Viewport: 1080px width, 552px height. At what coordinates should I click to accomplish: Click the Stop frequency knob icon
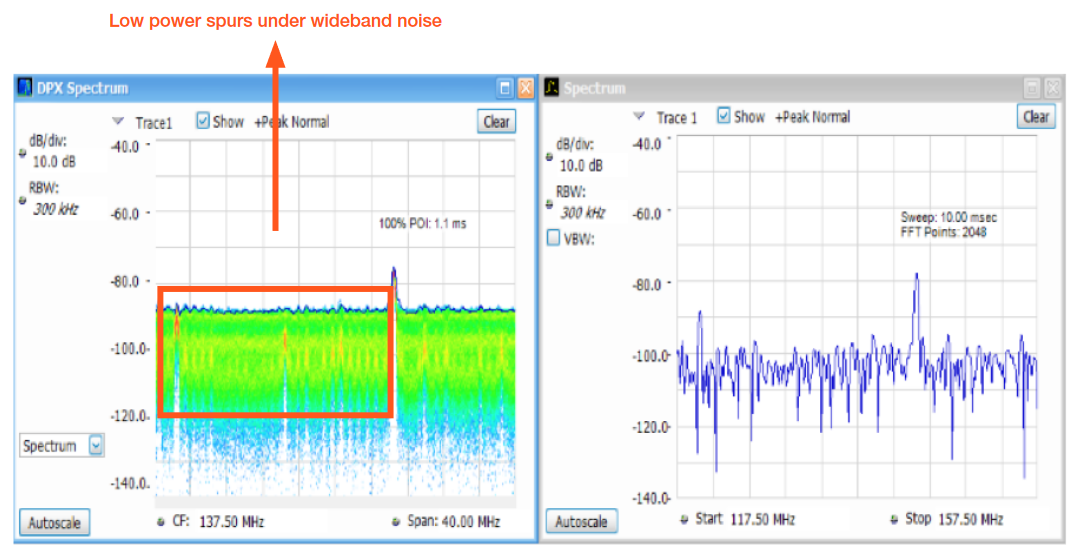[895, 520]
